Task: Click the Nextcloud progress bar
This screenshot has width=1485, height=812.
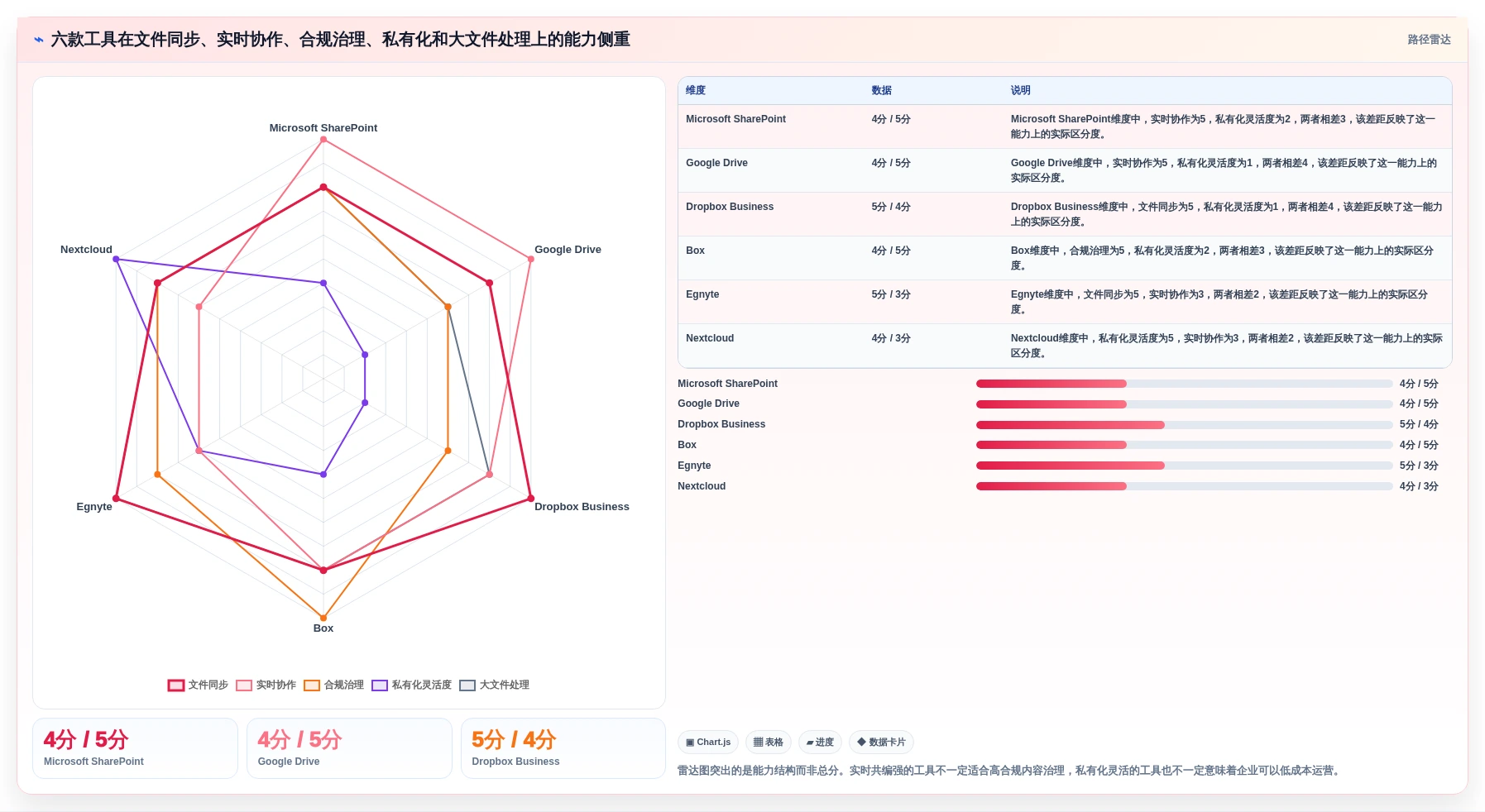Action: tap(1184, 486)
